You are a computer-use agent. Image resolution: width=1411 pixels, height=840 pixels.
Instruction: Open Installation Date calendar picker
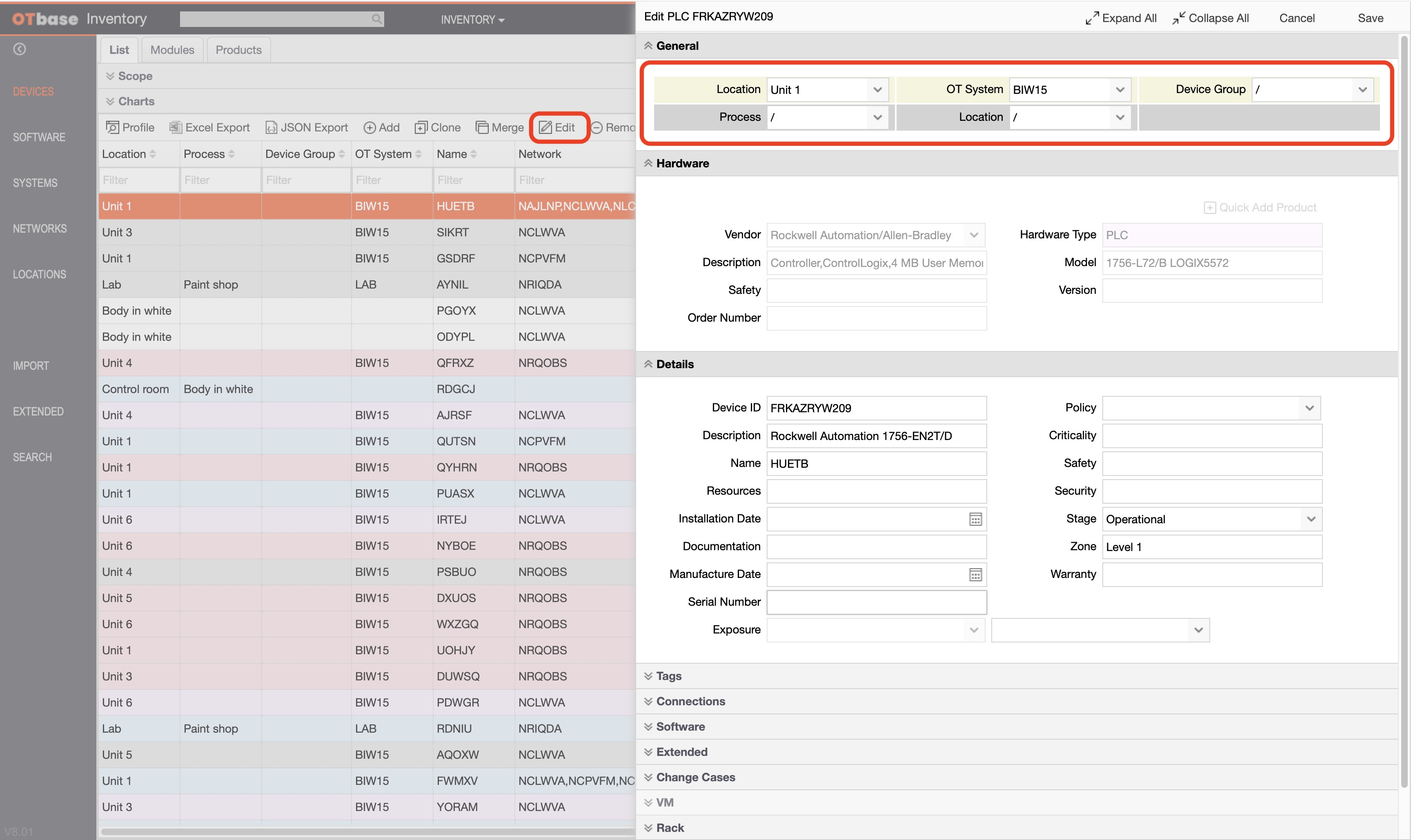click(x=975, y=519)
